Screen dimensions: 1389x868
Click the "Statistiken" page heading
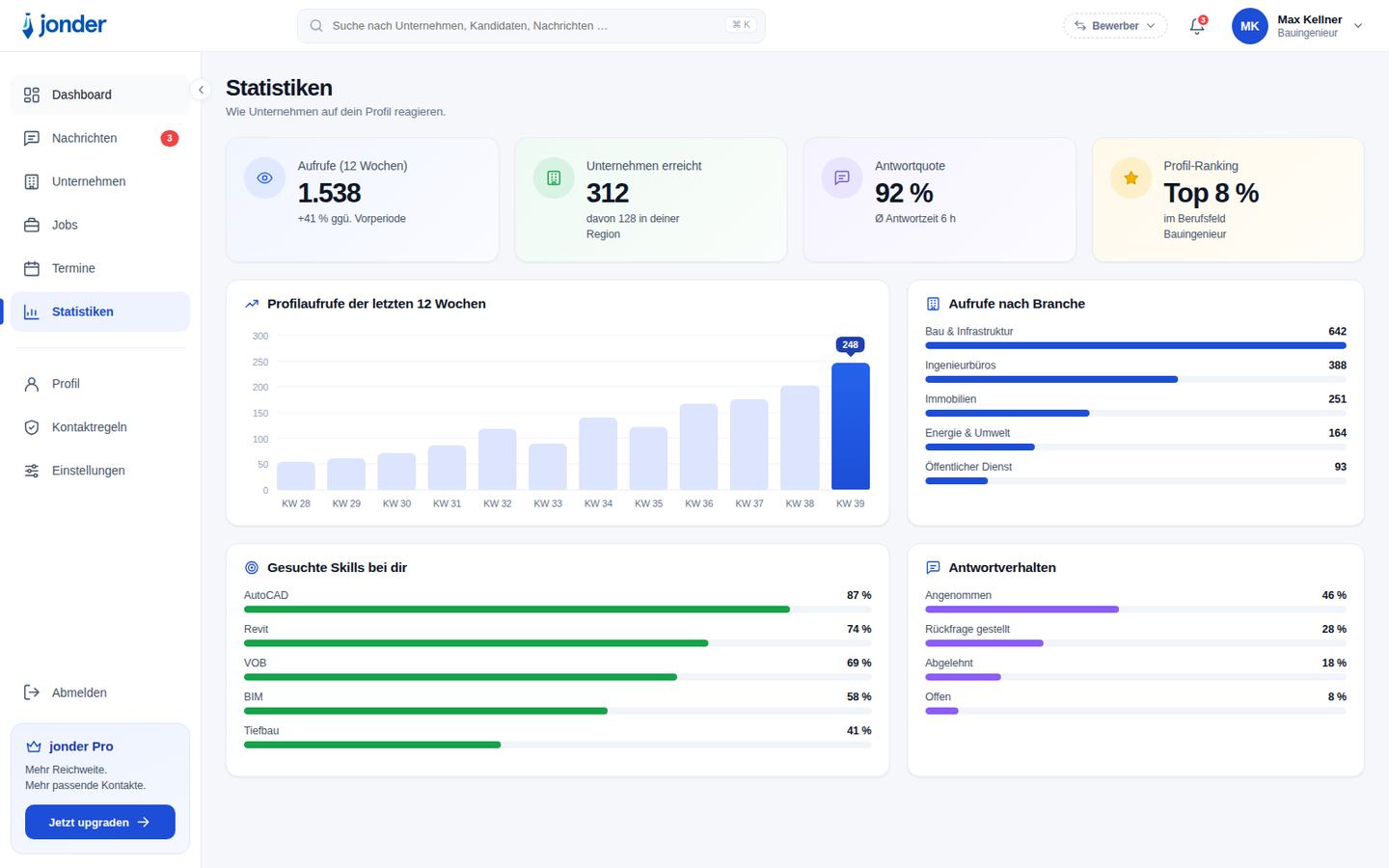point(279,88)
